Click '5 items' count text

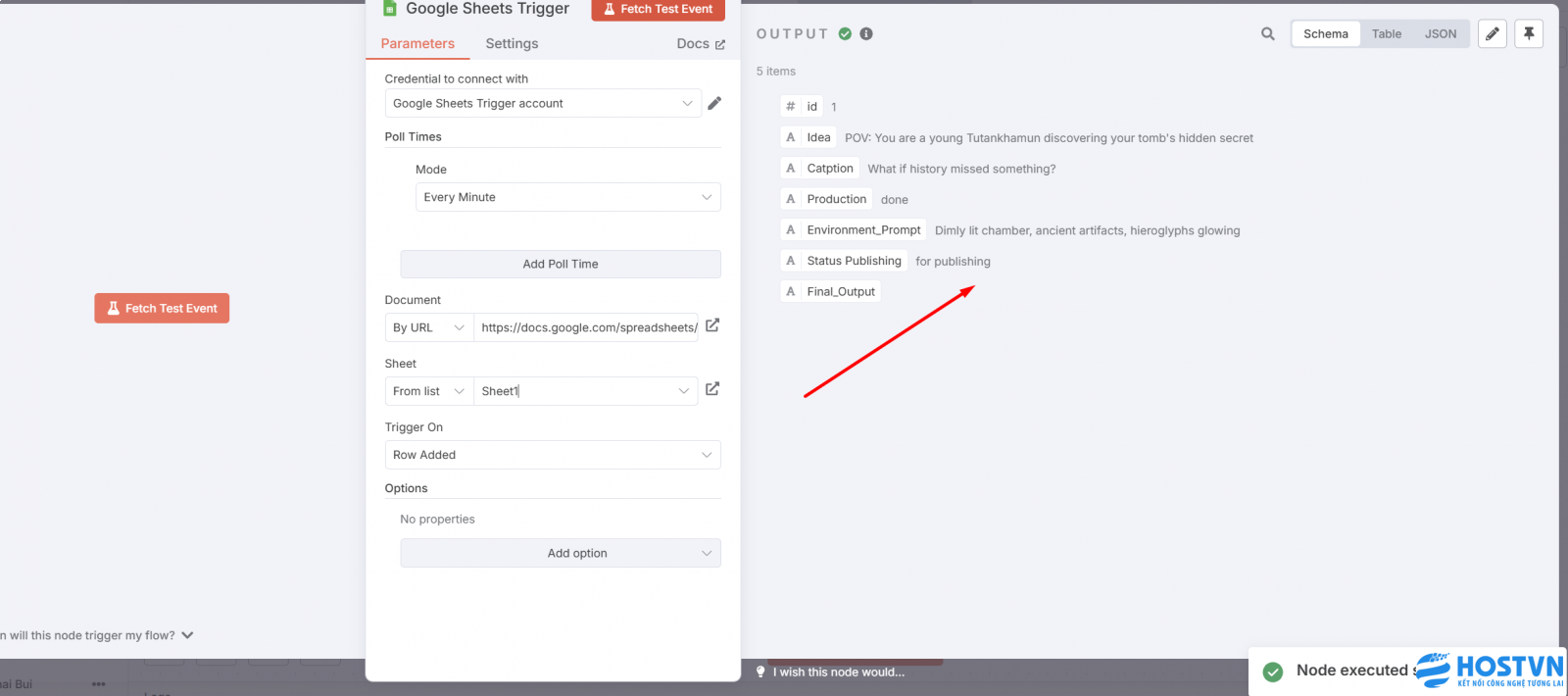(776, 72)
